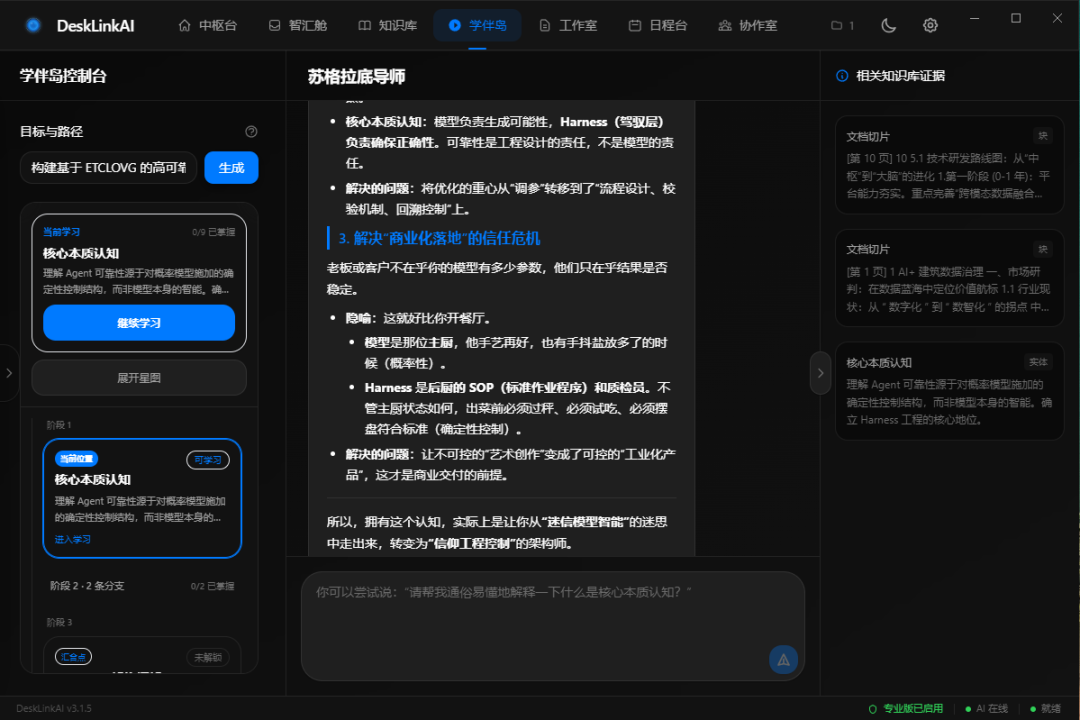1080x720 pixels.
Task: Click into the chat message input box
Action: pos(552,626)
